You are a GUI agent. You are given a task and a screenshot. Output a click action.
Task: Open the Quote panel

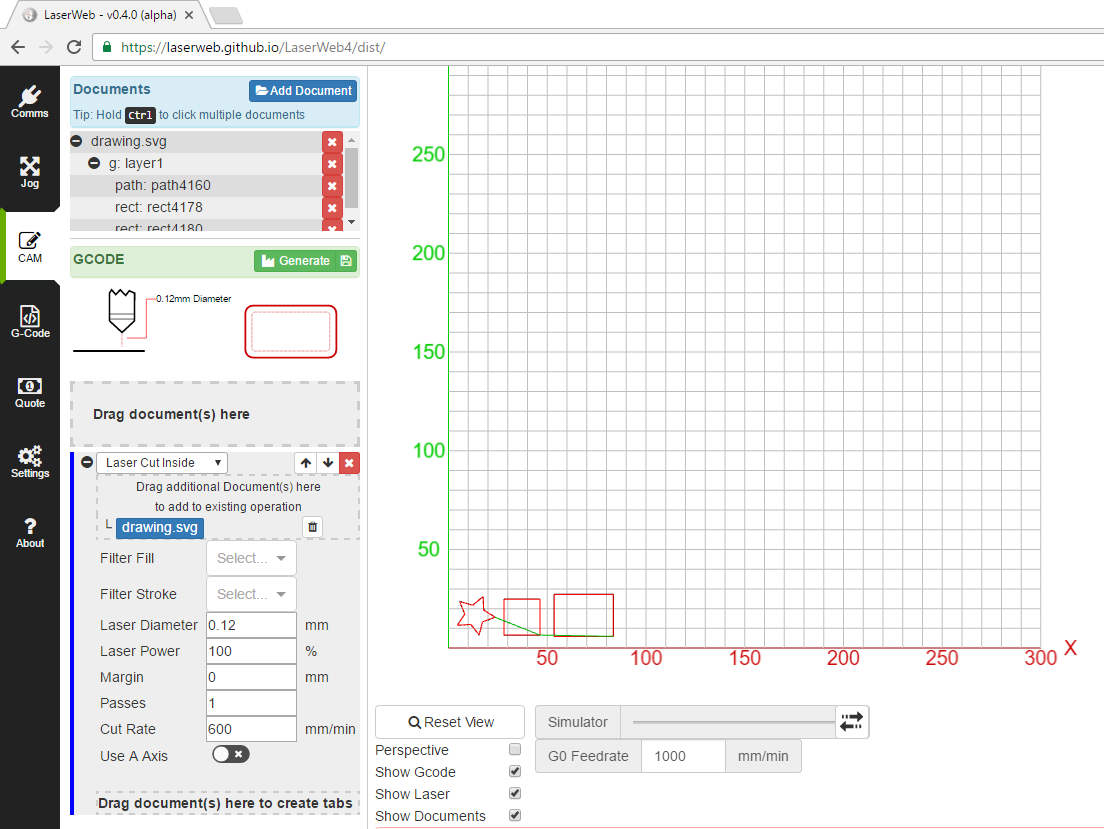(30, 392)
